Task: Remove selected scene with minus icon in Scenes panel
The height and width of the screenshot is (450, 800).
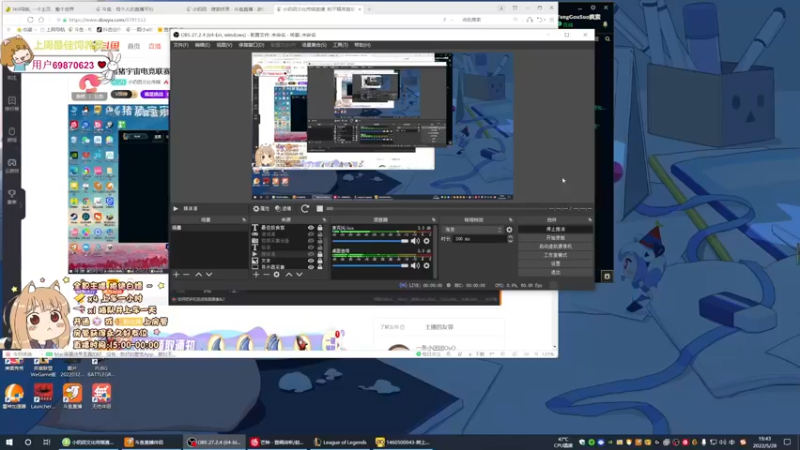Action: pyautogui.click(x=186, y=274)
